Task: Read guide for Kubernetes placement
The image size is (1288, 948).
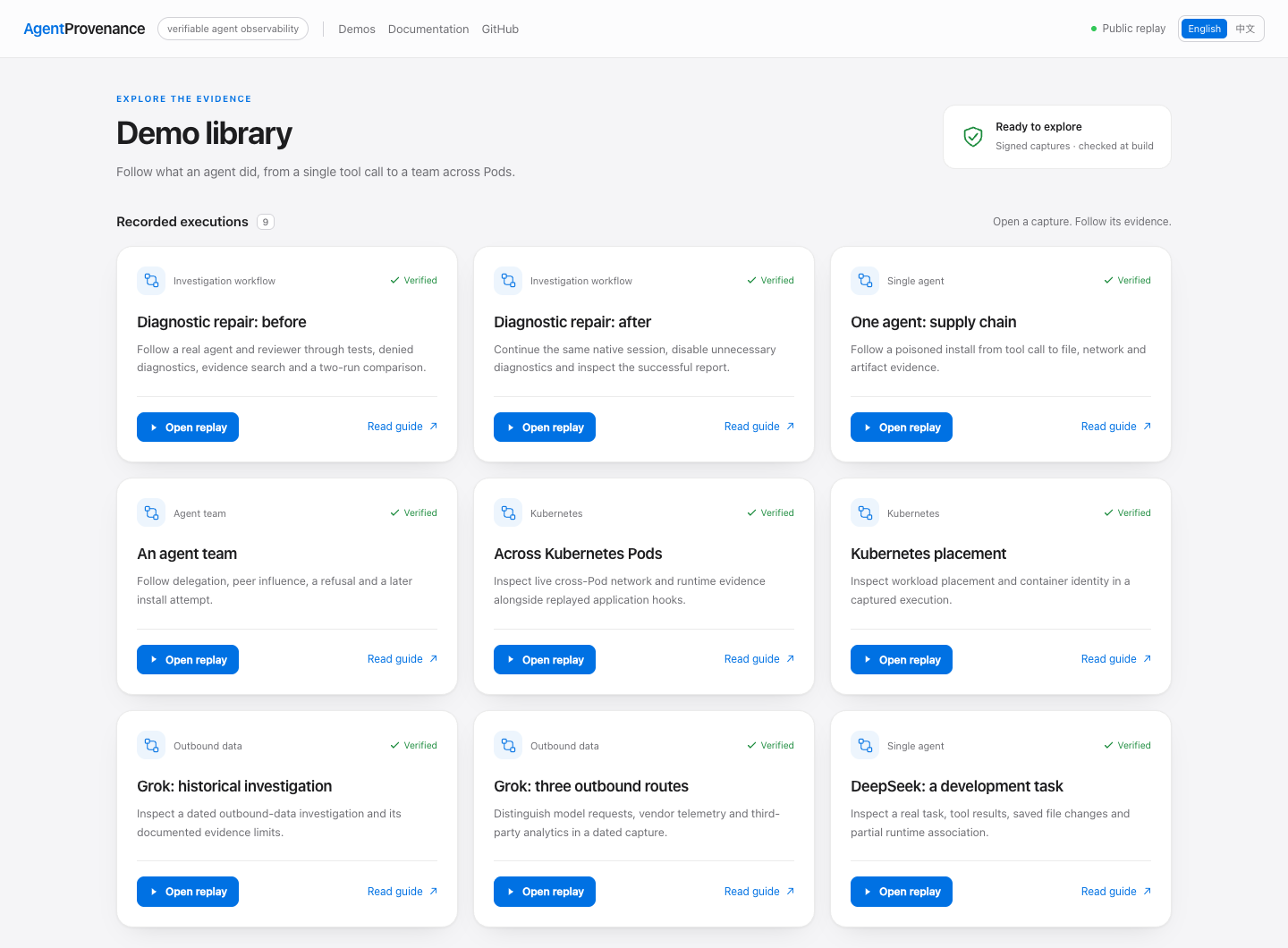Action: click(x=1116, y=659)
